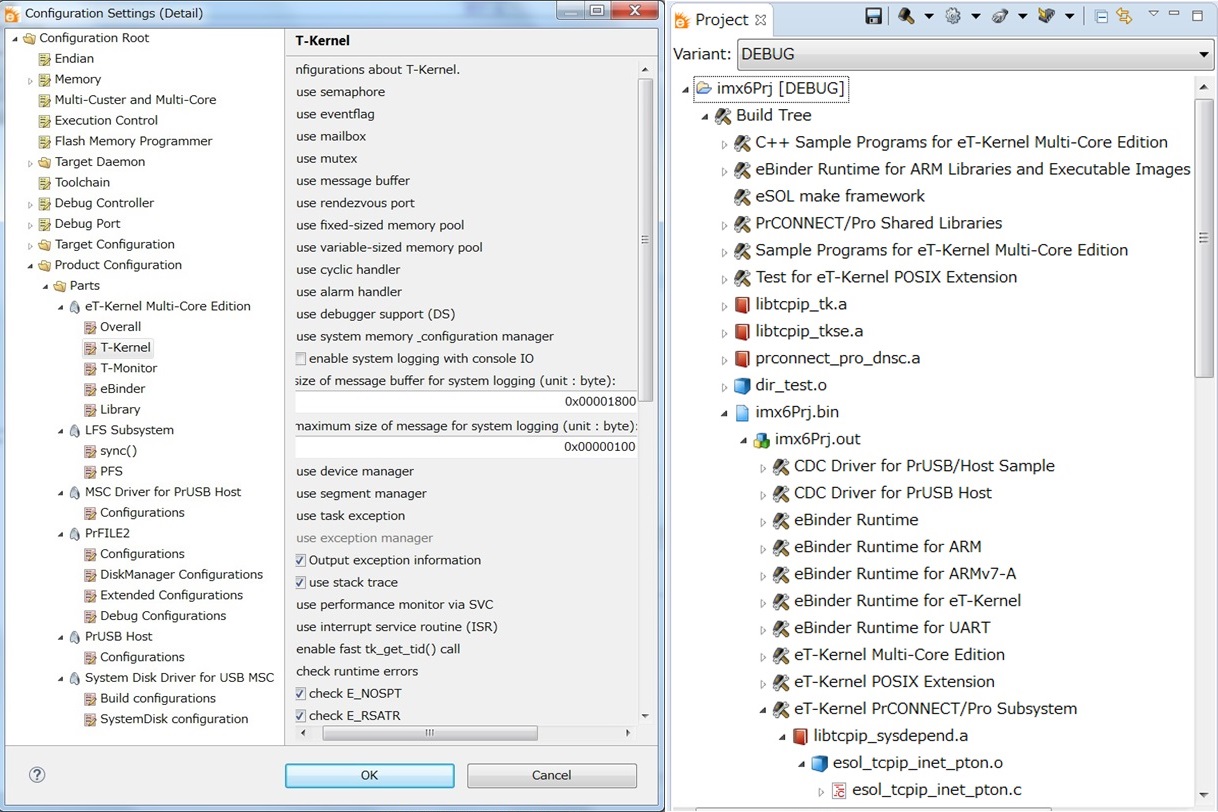The width and height of the screenshot is (1218, 812).
Task: Expand the Memory tree node
Action: [30, 80]
